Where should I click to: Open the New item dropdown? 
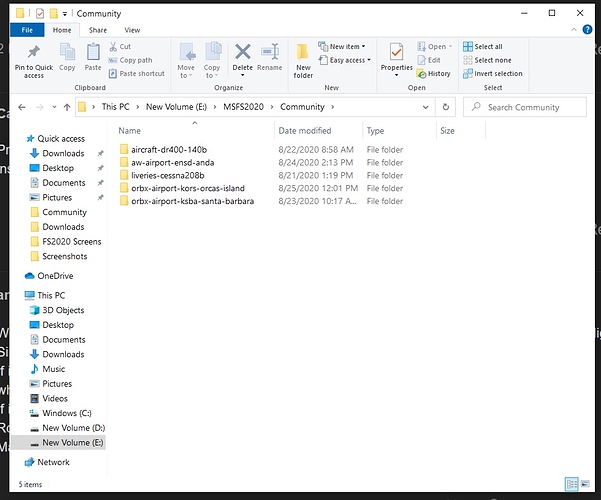[342, 46]
